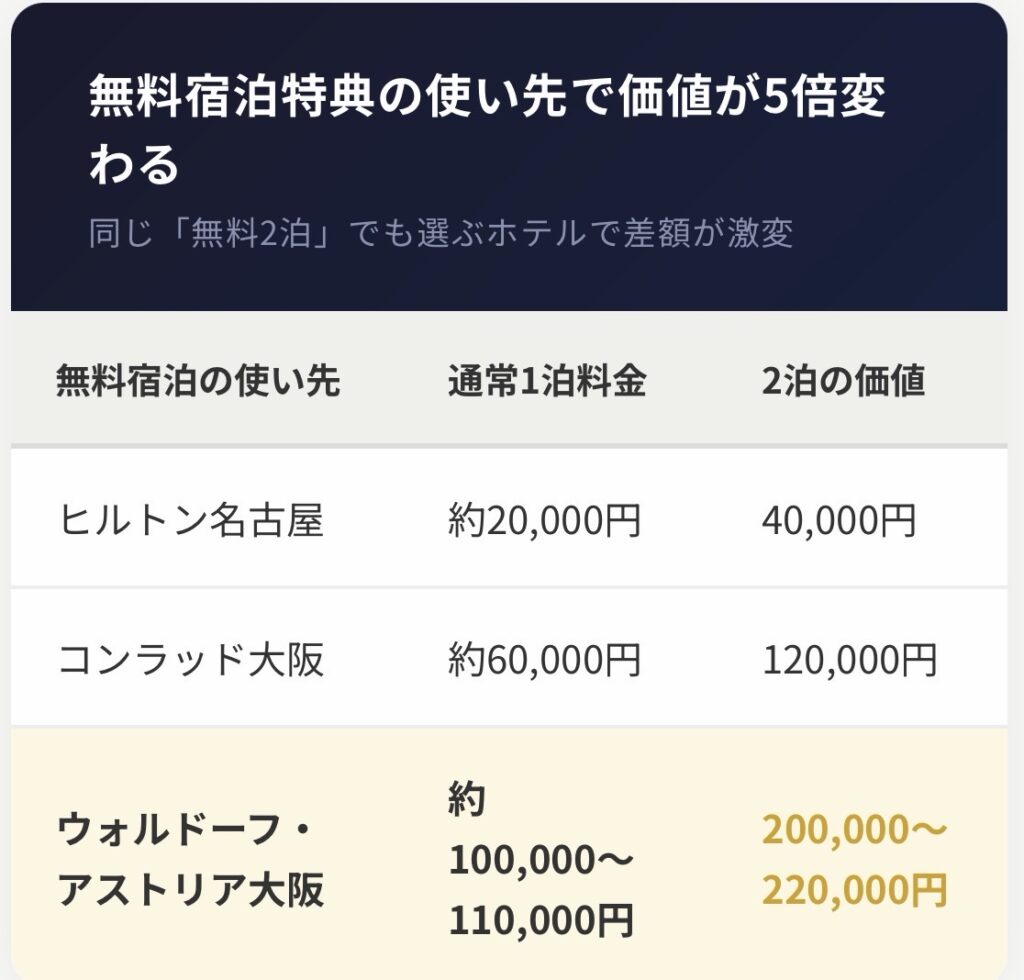Screen dimensions: 1024x980
Task: Click the bold アストリア大阪 text line
Action: tap(191, 889)
